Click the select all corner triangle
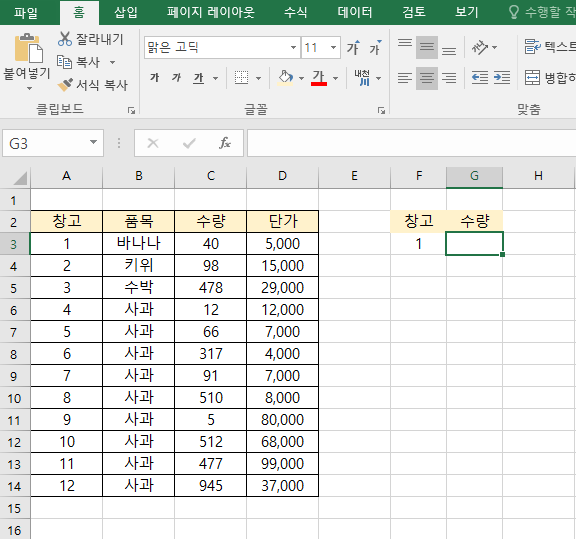Screen dimensions: 576x539 [19, 178]
